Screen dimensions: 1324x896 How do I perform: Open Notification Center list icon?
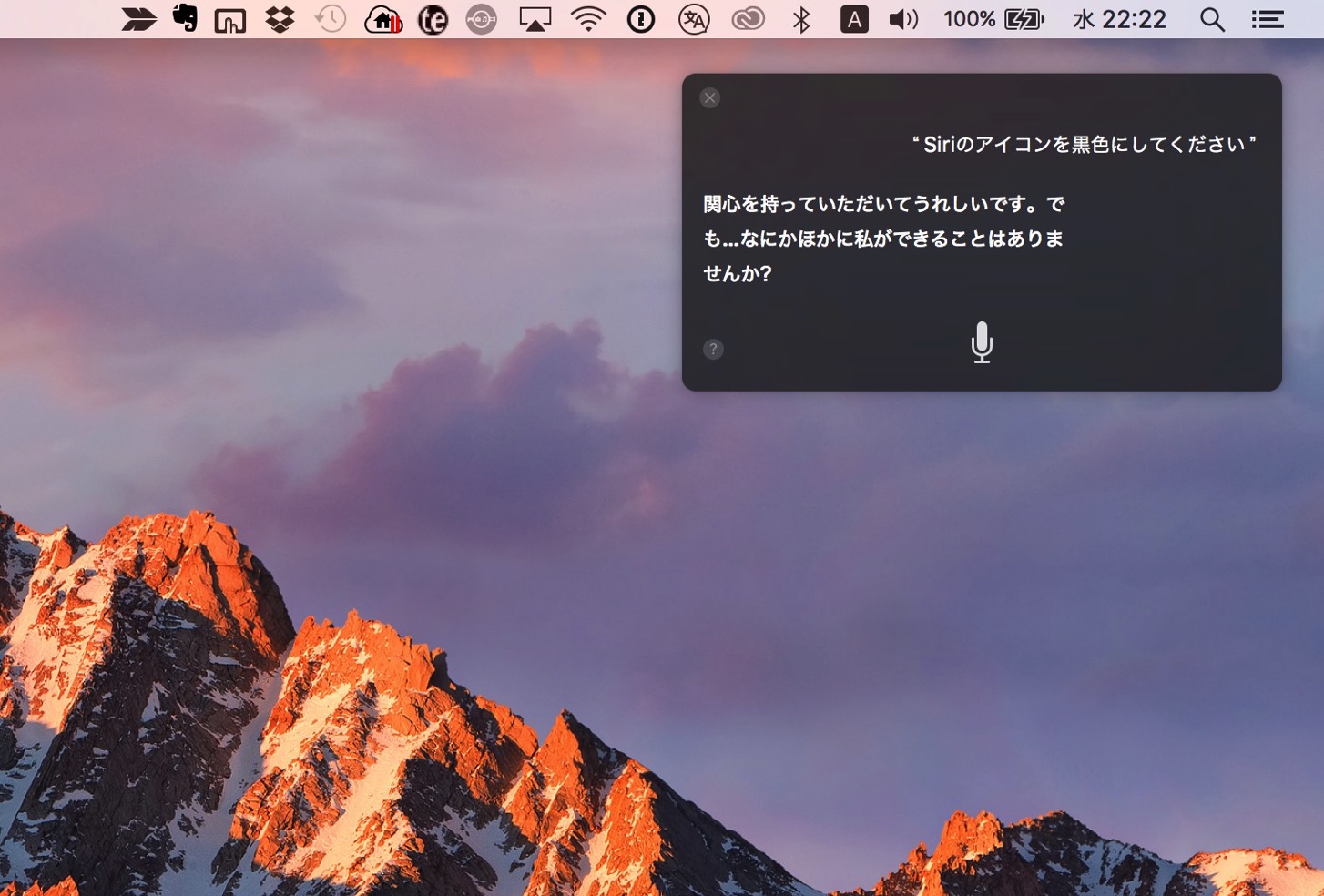click(1267, 19)
